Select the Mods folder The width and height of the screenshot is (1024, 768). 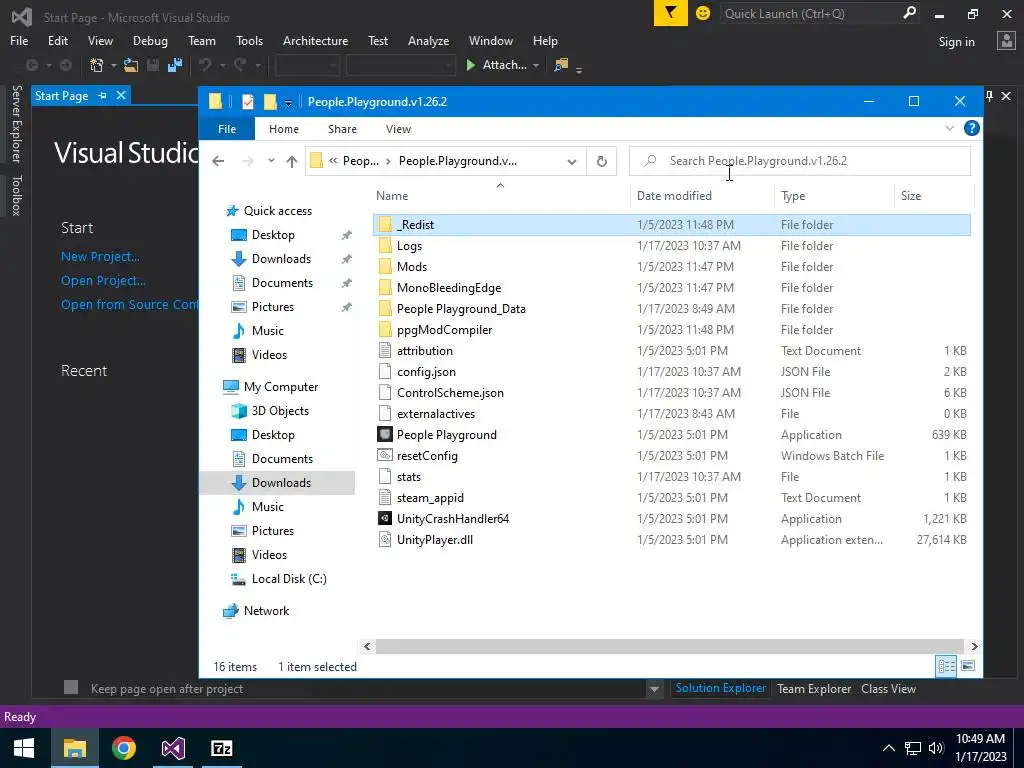click(x=411, y=266)
